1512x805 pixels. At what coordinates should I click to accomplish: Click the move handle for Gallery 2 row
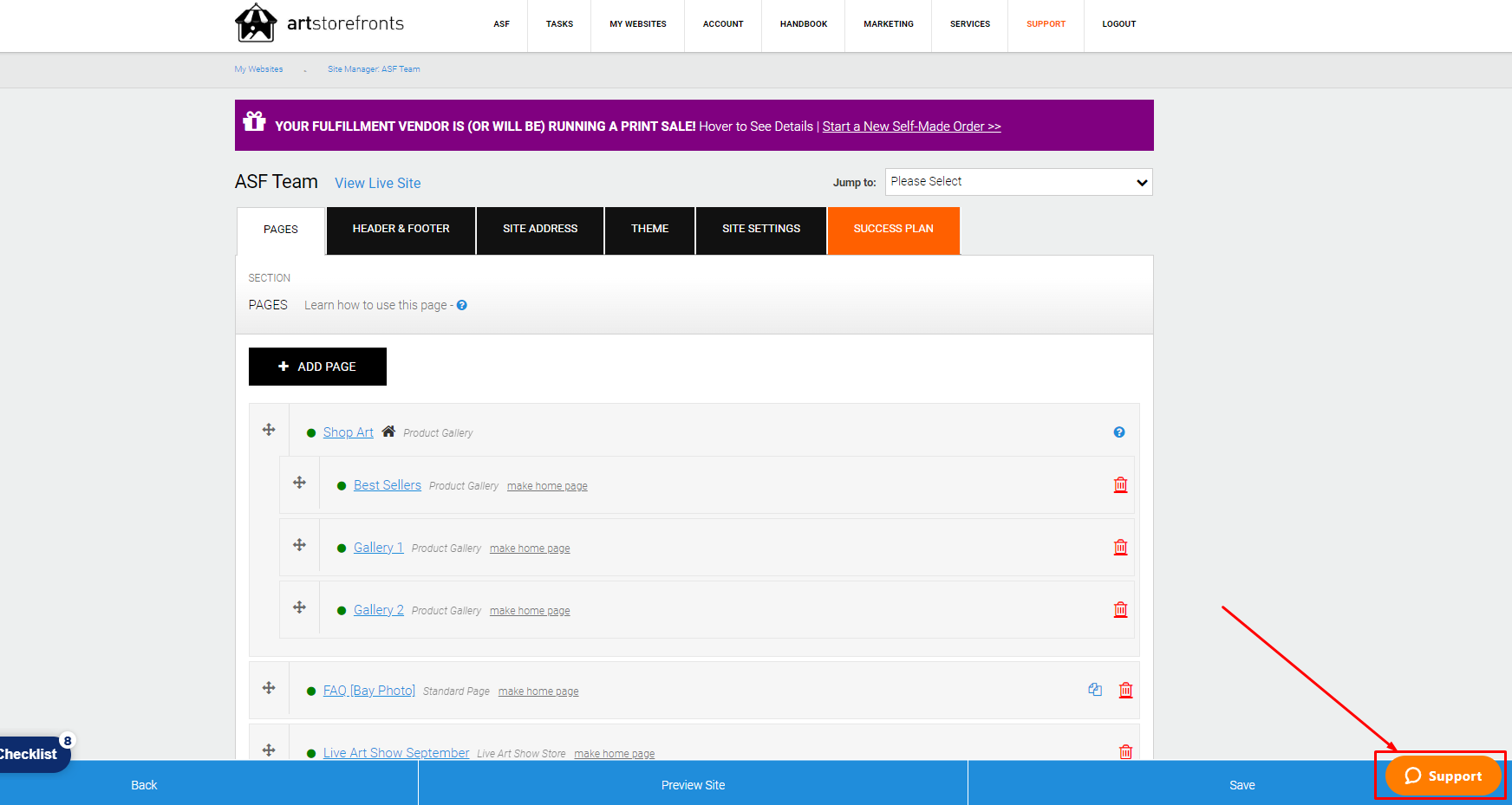299,607
